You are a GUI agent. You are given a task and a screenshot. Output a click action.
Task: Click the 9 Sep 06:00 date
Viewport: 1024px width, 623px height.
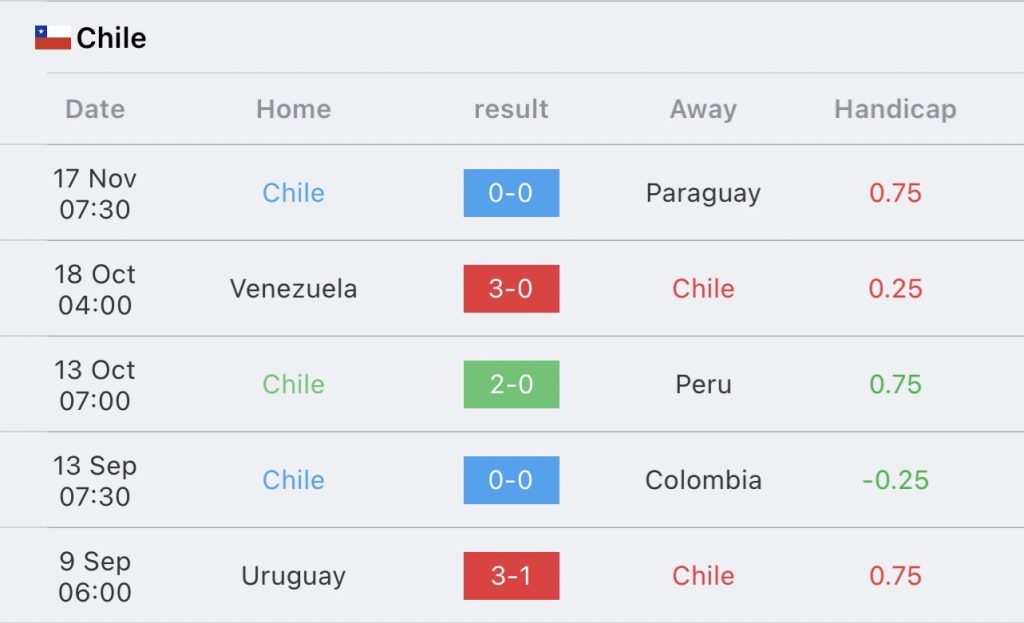95,576
